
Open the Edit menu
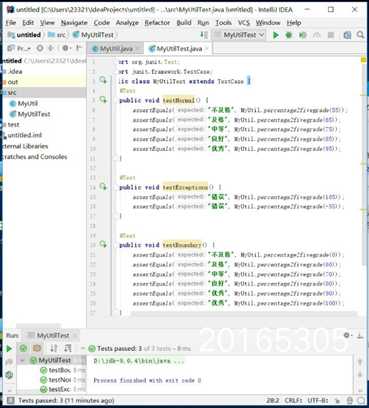coord(28,23)
